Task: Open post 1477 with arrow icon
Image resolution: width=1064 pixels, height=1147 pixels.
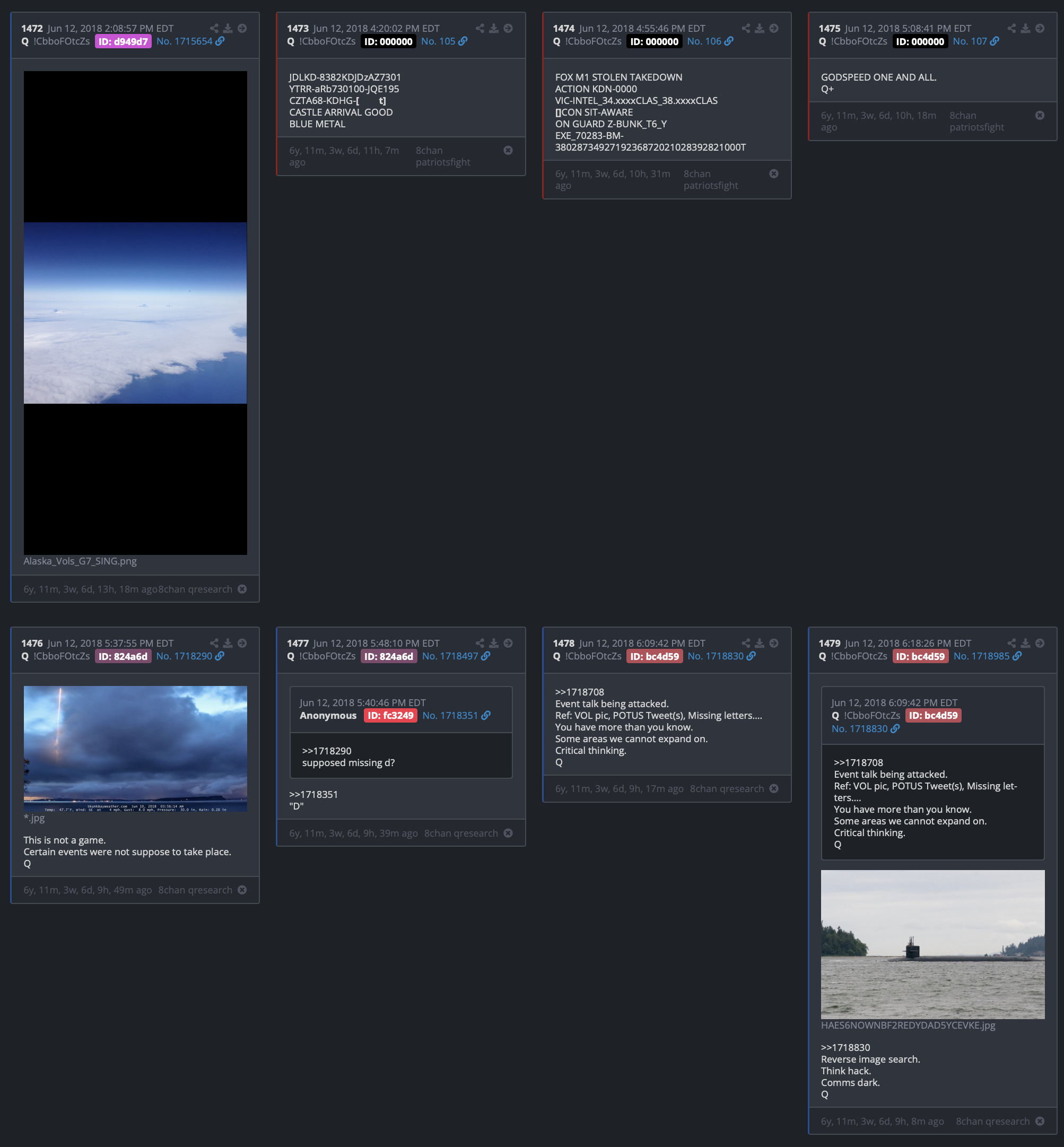Action: click(x=508, y=643)
